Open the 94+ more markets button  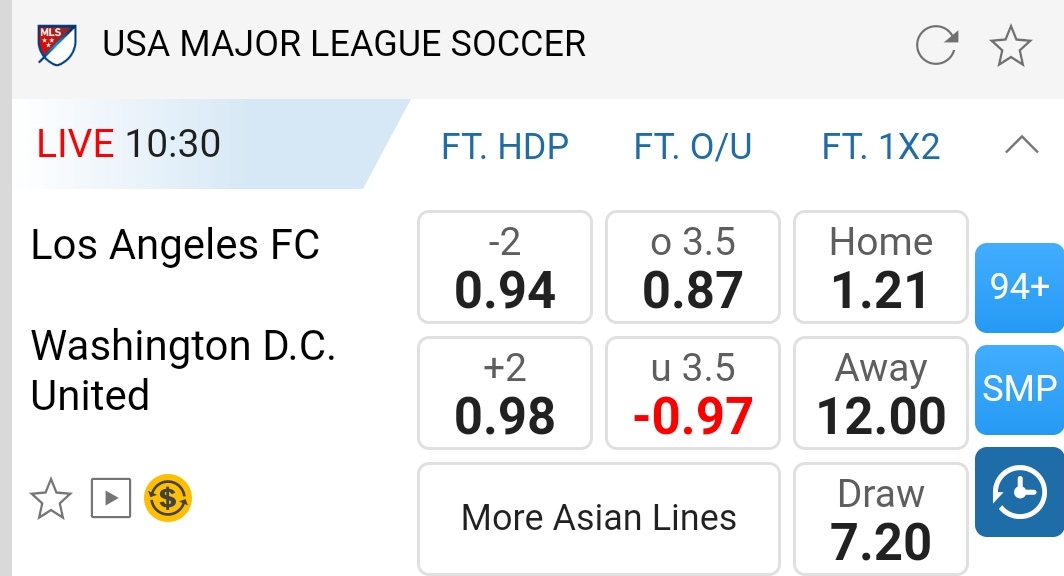[1019, 287]
